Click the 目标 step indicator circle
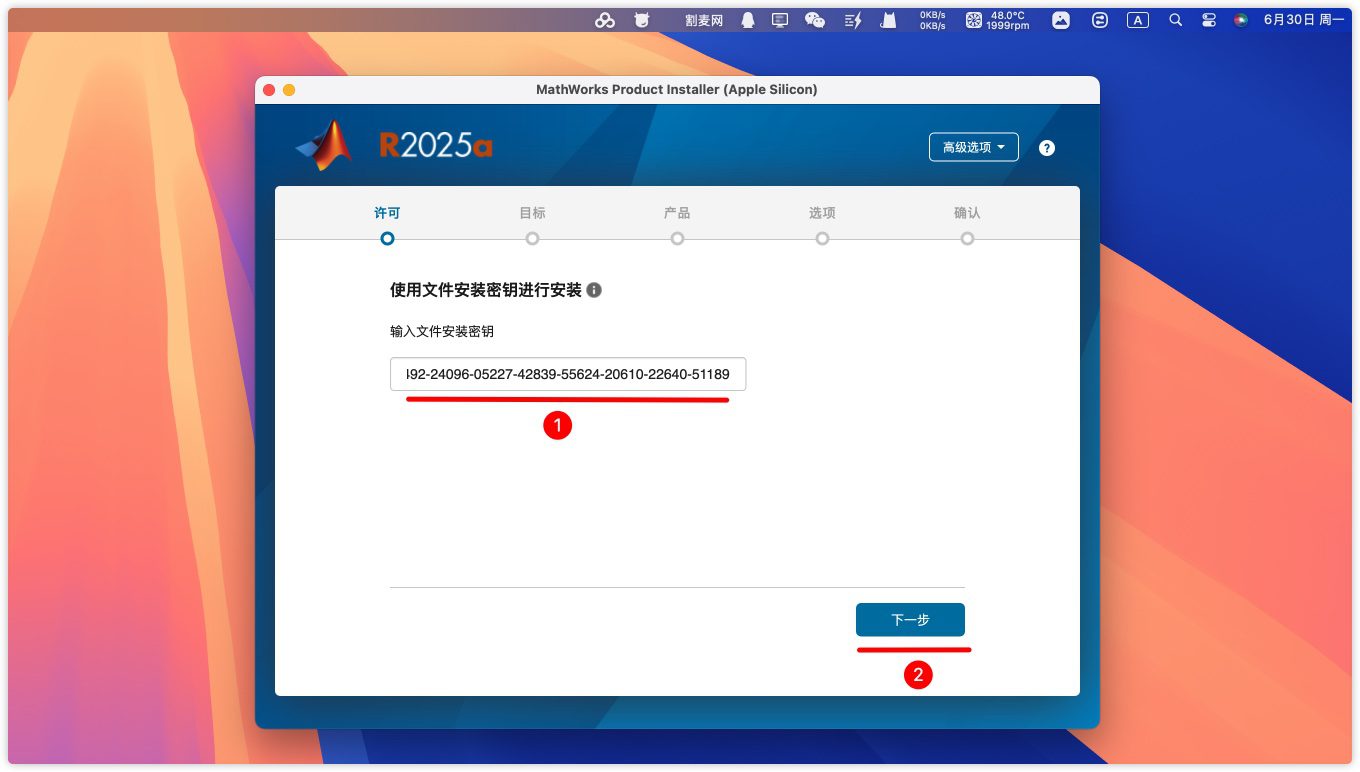1360x772 pixels. click(532, 238)
